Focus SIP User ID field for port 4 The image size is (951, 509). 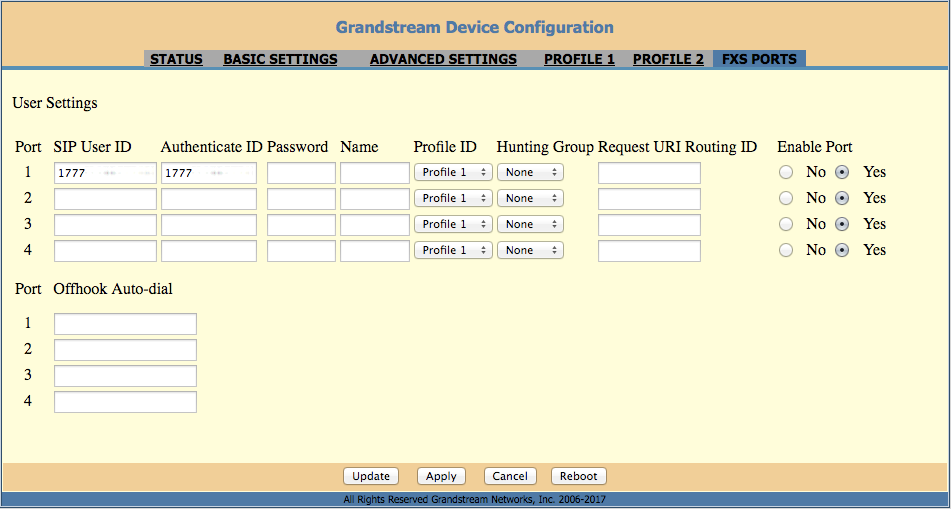(x=106, y=251)
